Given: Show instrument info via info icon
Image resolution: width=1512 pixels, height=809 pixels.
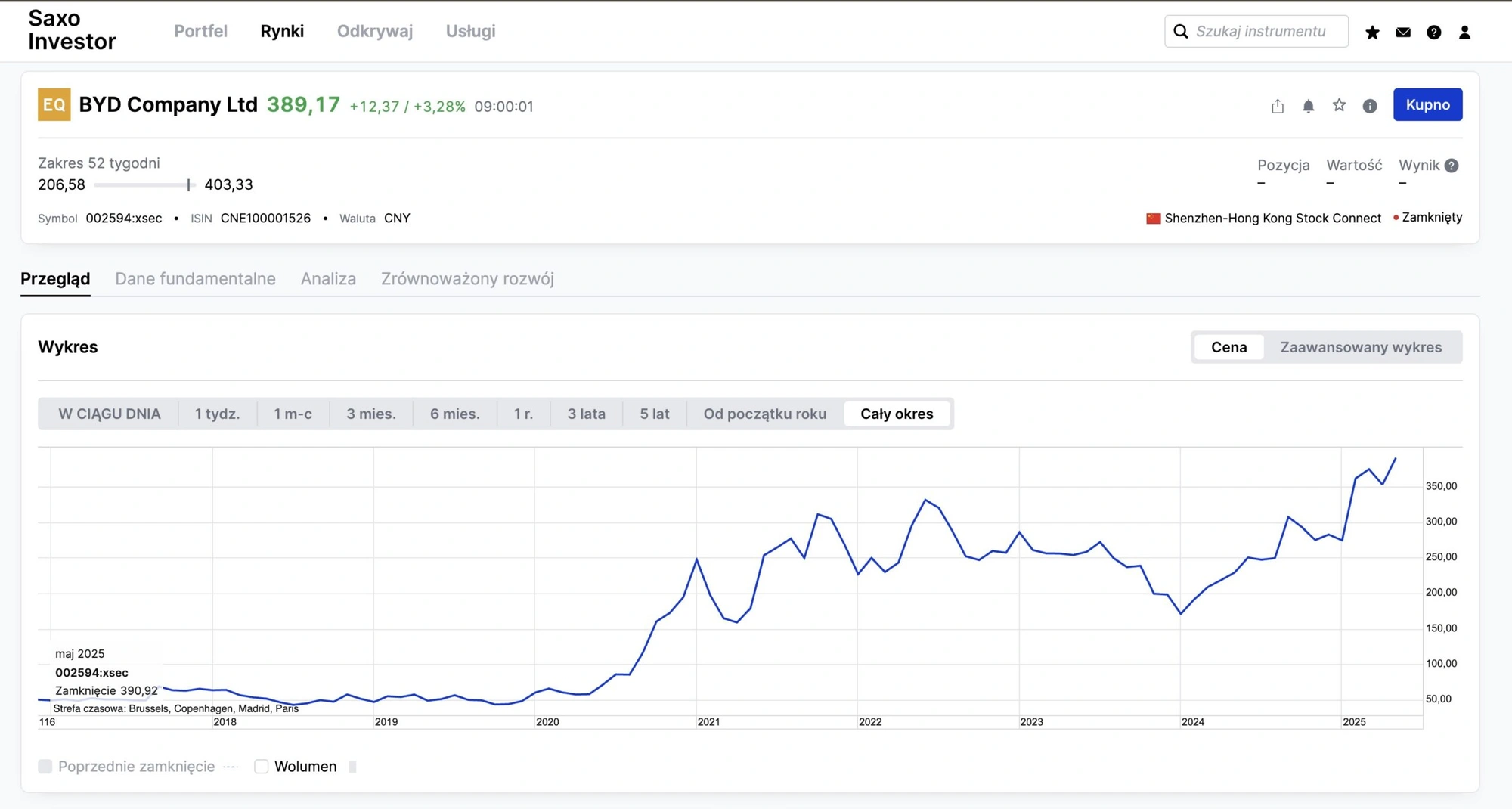Looking at the screenshot, I should pos(1369,106).
